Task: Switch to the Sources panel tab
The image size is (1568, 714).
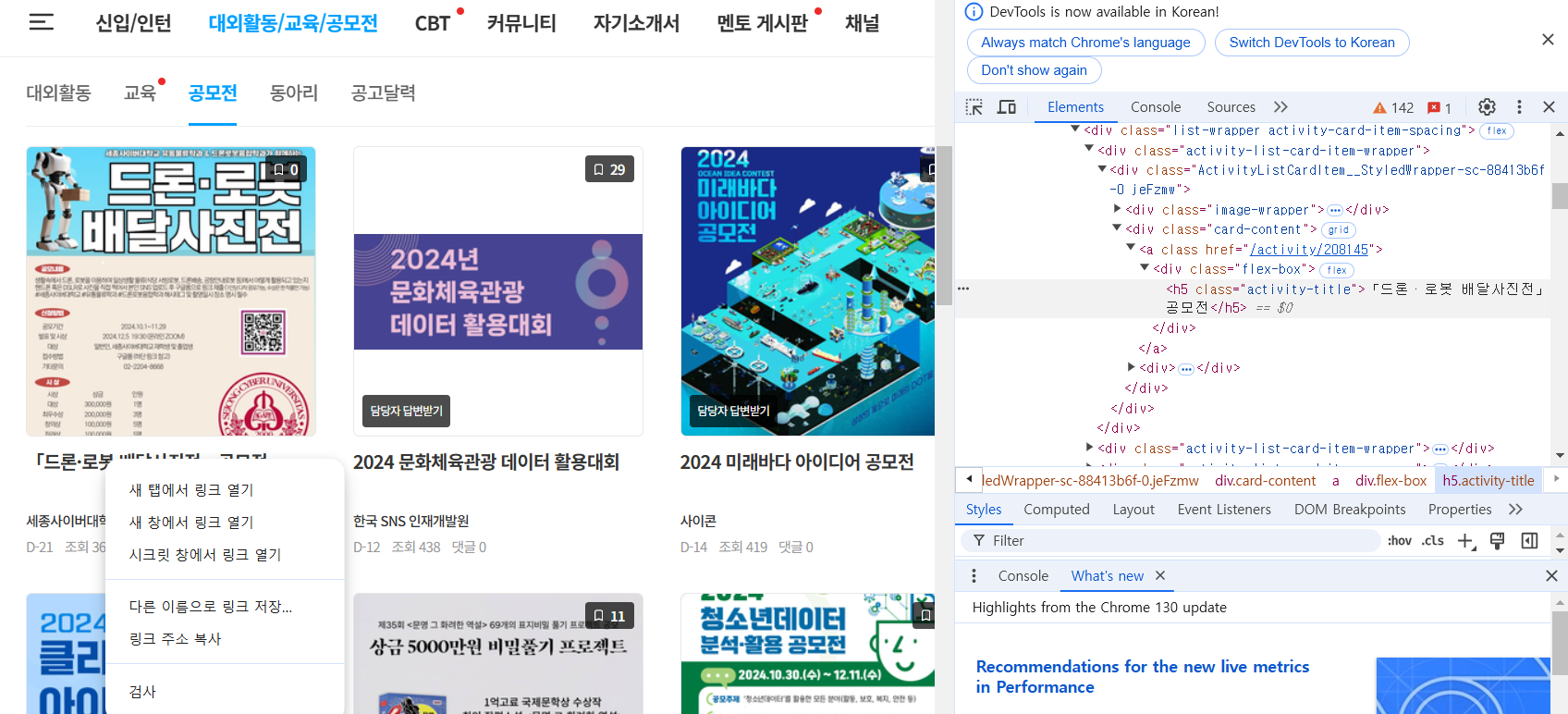Action: [1231, 107]
